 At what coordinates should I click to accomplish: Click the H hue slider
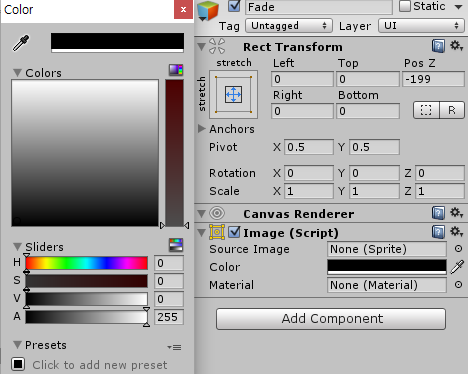pyautogui.click(x=87, y=263)
